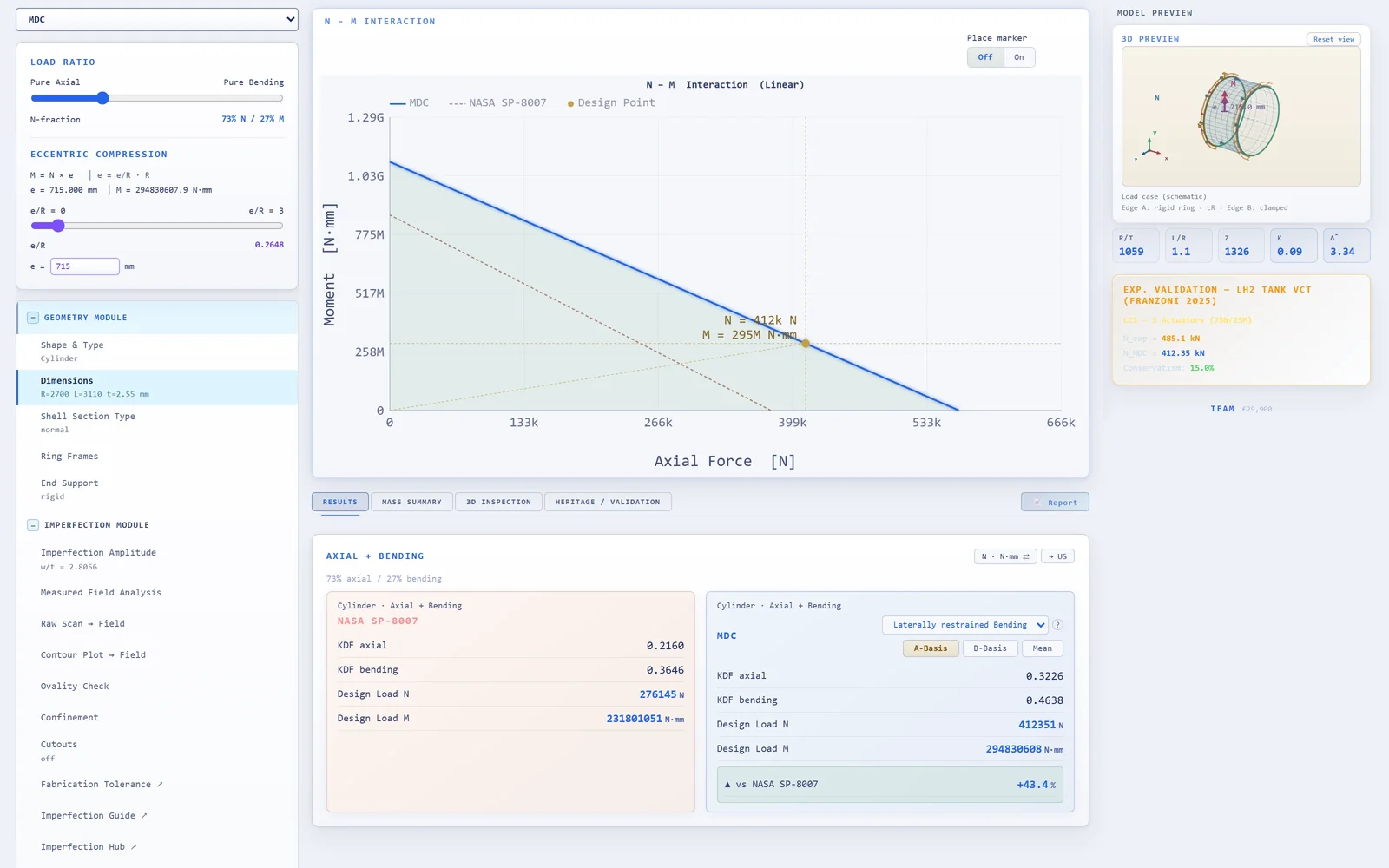Turn the place marker Off
Image resolution: width=1389 pixels, height=868 pixels.
point(985,57)
